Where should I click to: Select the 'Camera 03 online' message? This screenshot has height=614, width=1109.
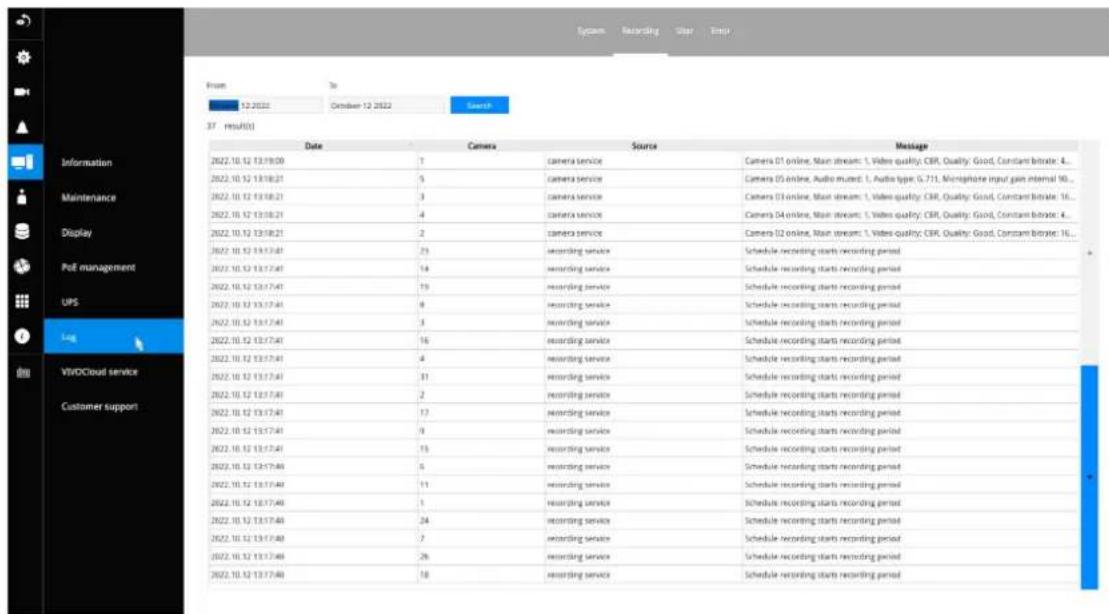[909, 197]
